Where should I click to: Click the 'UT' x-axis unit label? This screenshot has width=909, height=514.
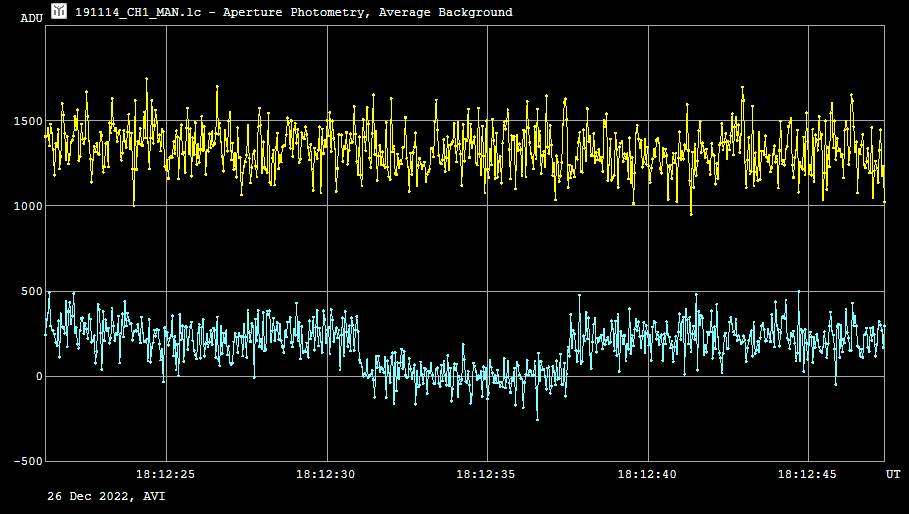pyautogui.click(x=893, y=475)
